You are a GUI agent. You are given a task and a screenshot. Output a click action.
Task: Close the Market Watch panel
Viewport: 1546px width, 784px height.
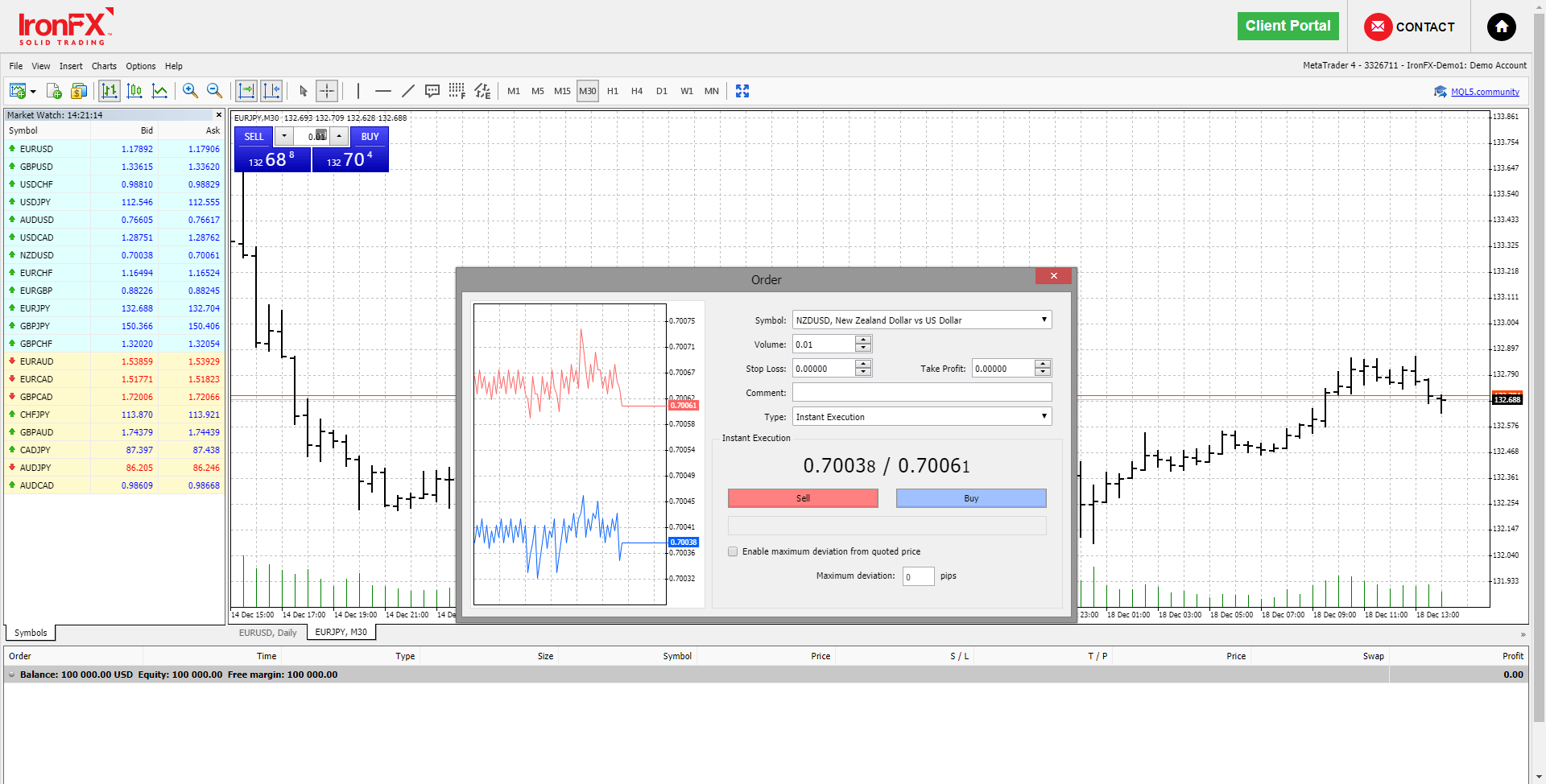(x=219, y=115)
